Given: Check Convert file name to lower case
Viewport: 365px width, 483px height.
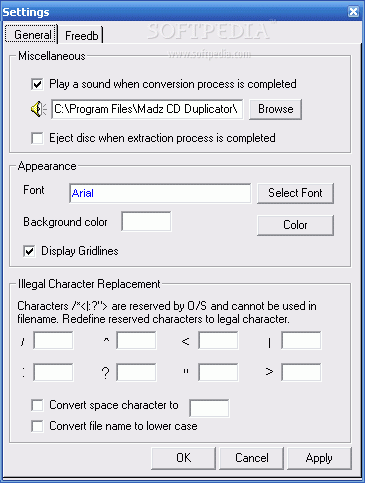Looking at the screenshot, I should [37, 426].
